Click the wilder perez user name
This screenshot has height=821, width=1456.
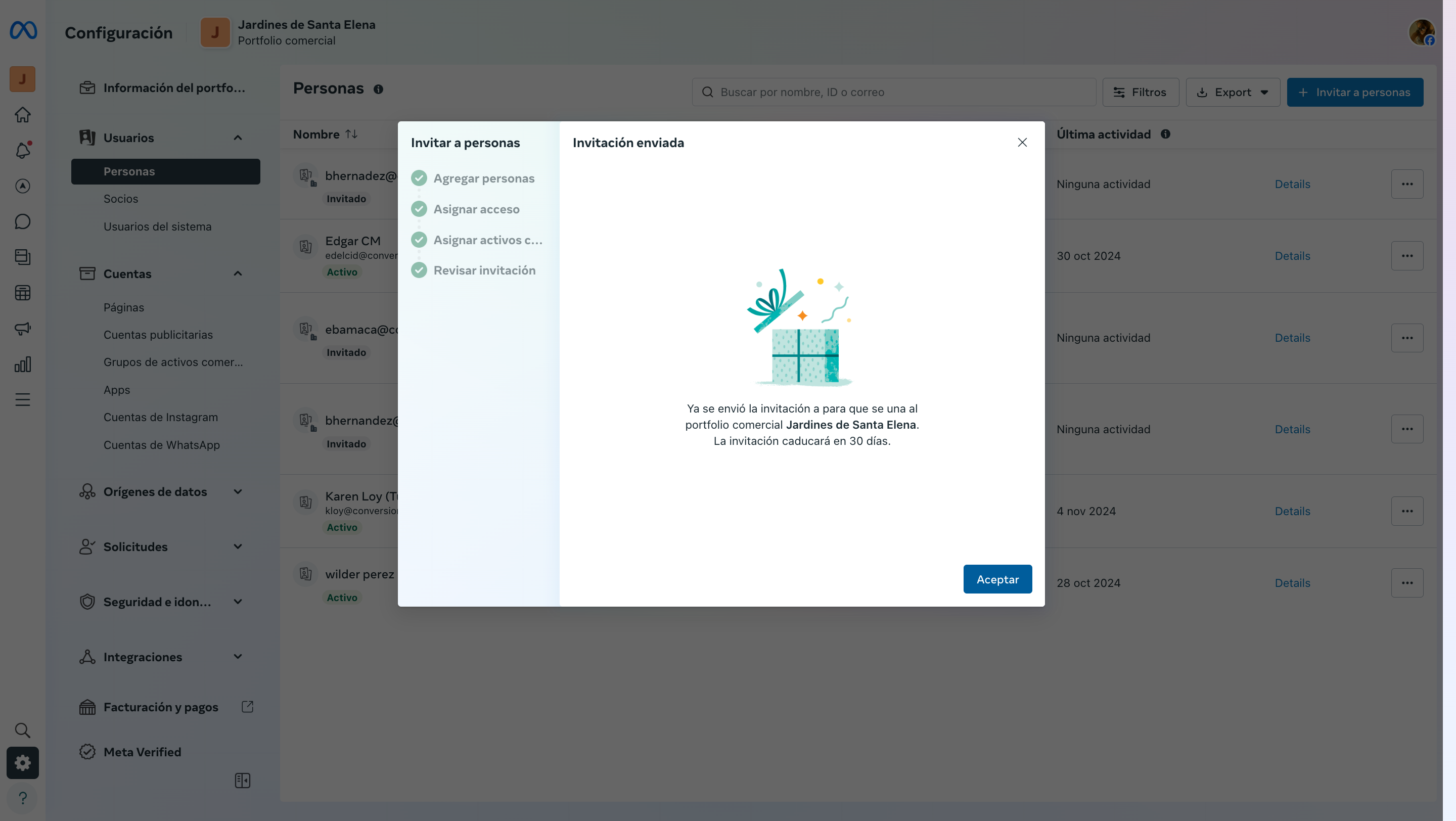pyautogui.click(x=359, y=574)
